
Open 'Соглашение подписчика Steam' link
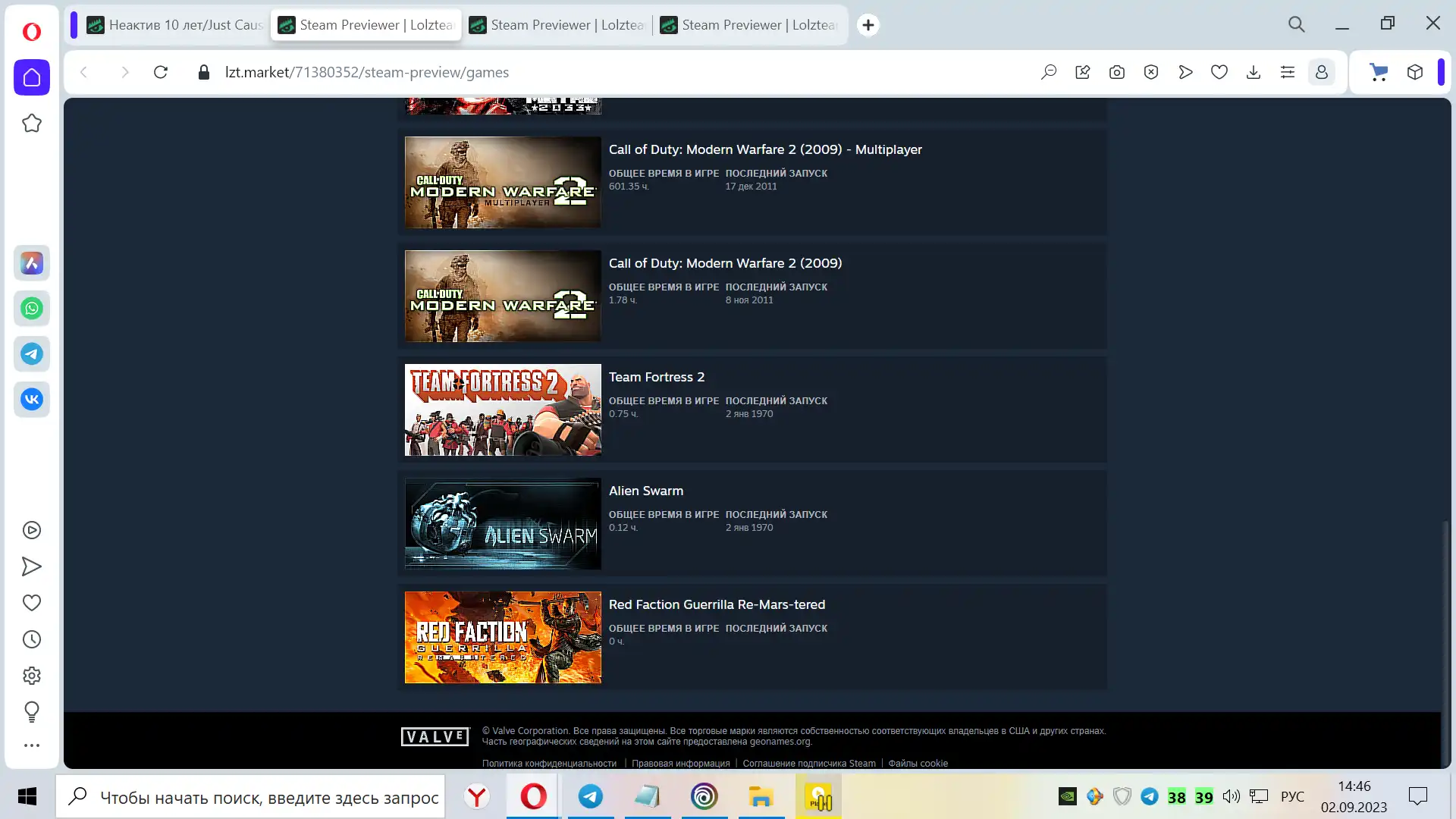(809, 764)
